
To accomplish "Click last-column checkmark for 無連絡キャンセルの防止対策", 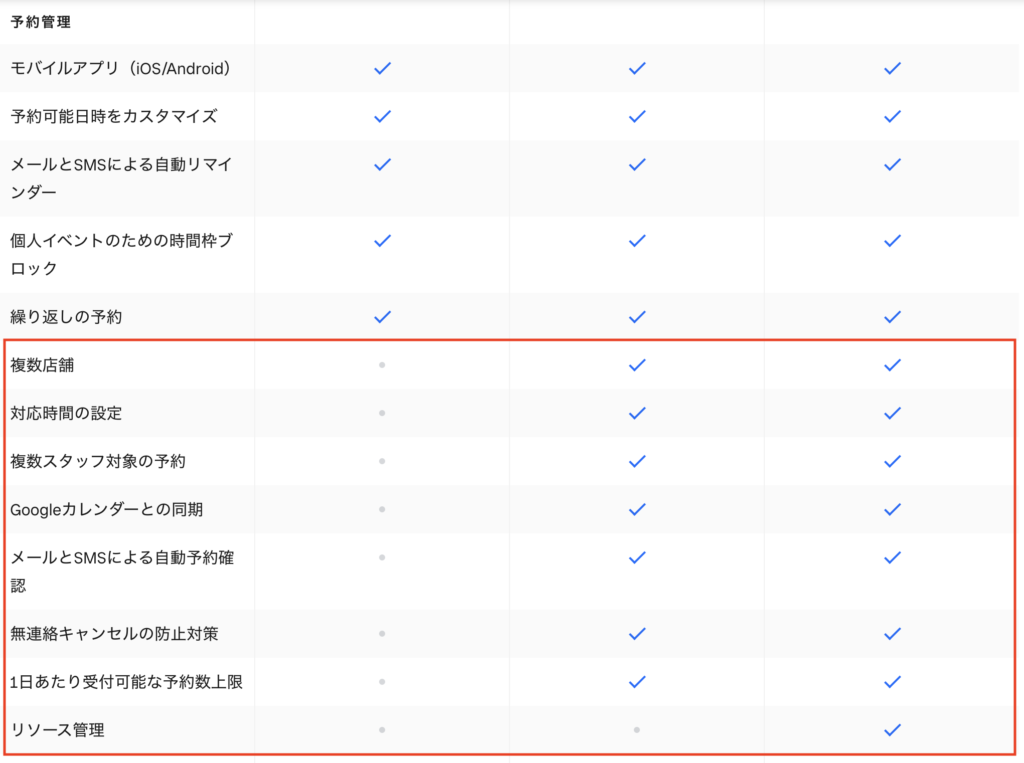I will click(893, 633).
